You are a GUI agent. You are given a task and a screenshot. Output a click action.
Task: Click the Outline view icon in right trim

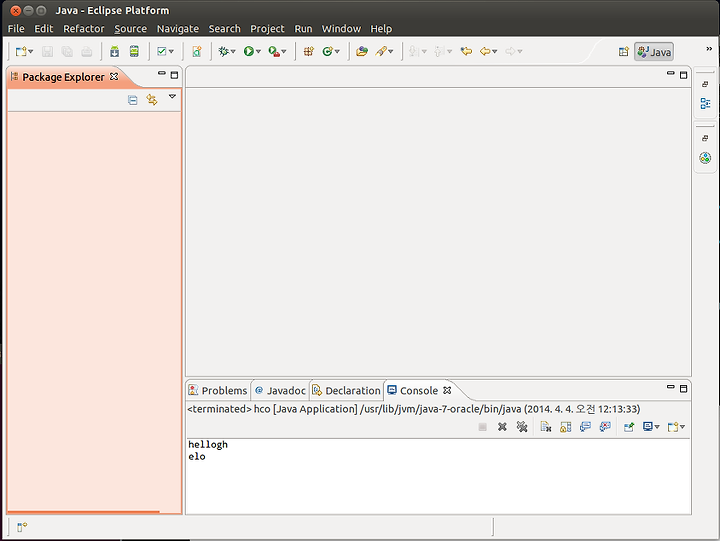705,103
